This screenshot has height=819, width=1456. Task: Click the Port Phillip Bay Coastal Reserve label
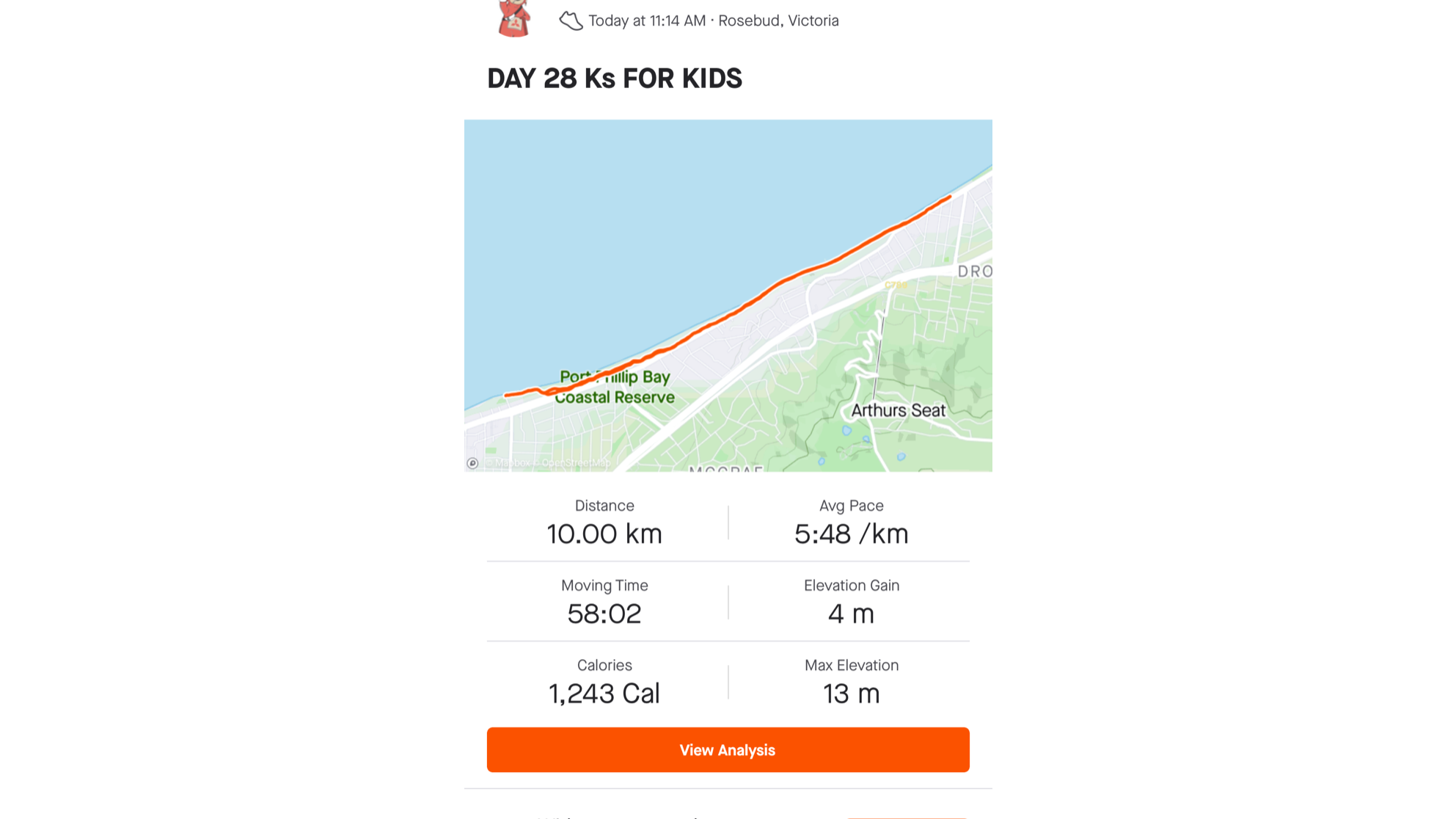[x=615, y=387]
